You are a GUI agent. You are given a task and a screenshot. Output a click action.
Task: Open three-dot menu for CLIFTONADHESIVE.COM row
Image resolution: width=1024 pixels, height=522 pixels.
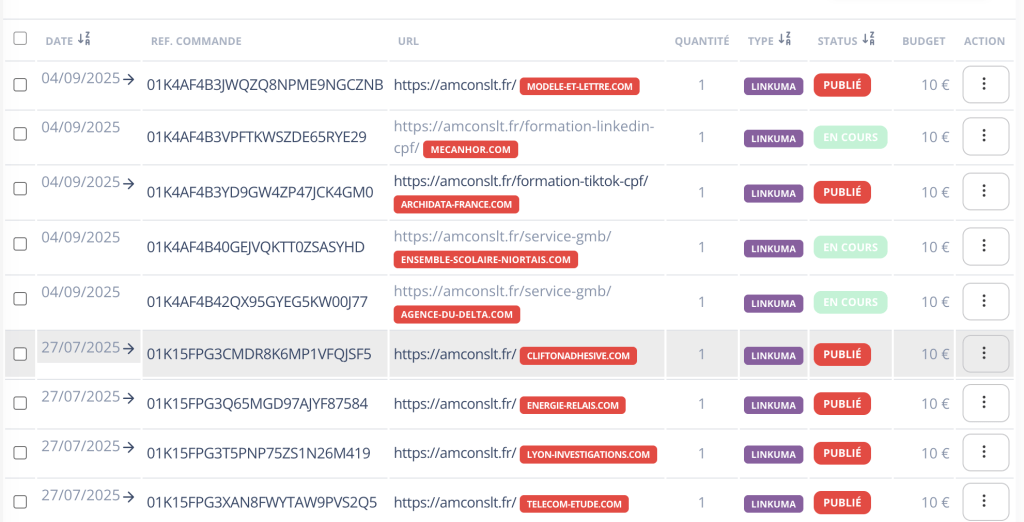coord(984,353)
